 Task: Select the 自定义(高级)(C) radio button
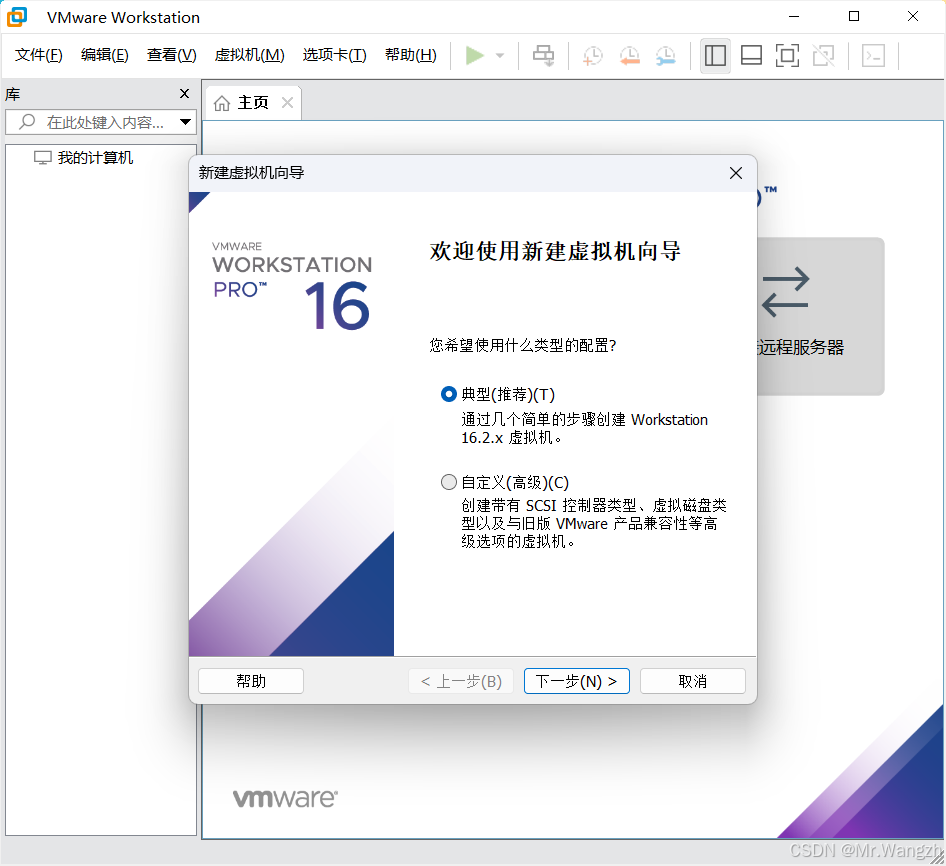[449, 482]
